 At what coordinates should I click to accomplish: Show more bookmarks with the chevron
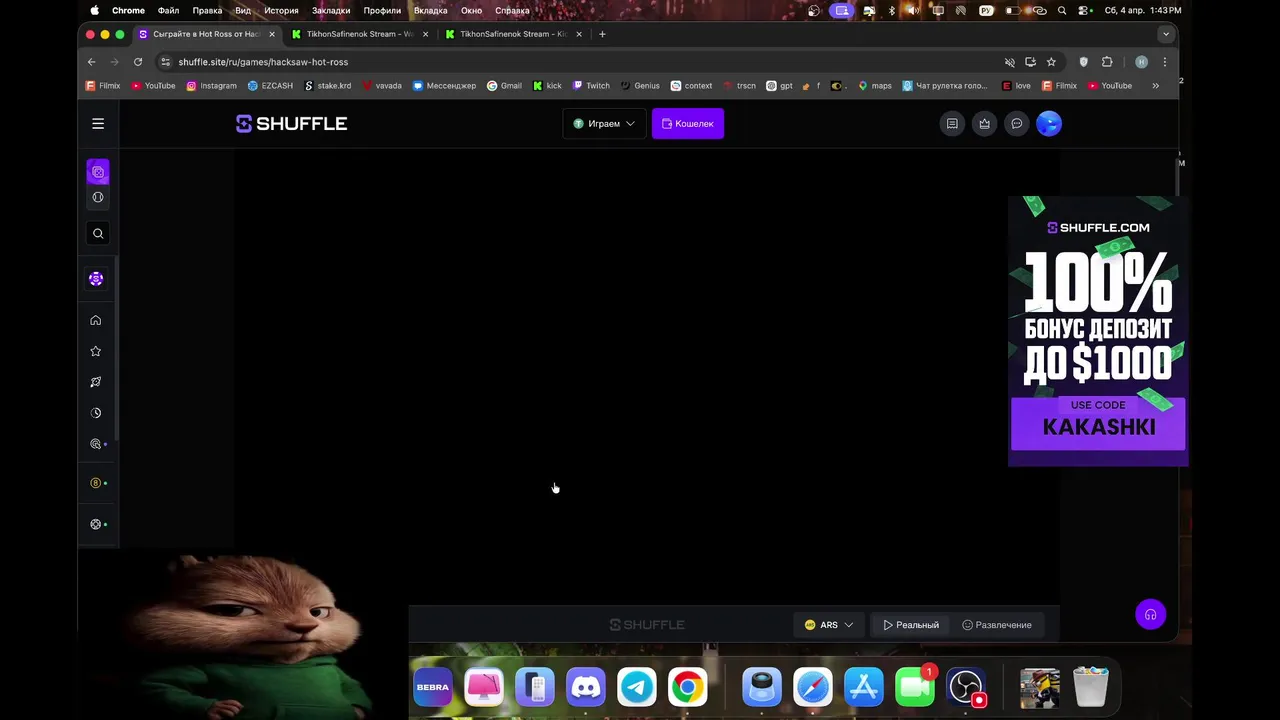1155,86
